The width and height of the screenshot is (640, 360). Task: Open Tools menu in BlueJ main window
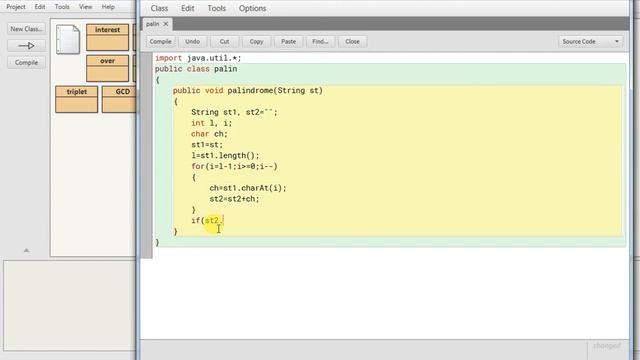62,7
